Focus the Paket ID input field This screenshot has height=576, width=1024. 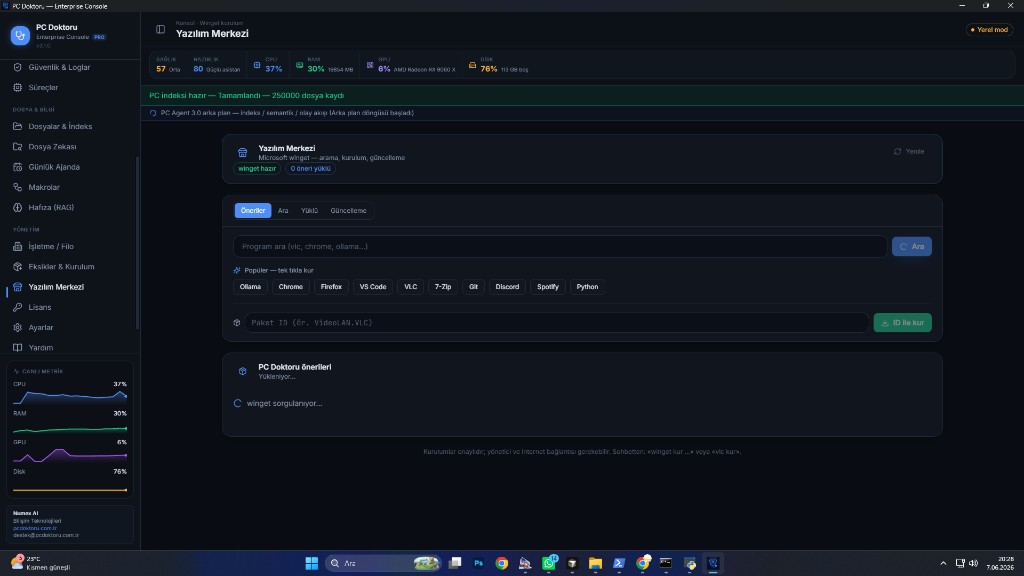click(x=557, y=323)
